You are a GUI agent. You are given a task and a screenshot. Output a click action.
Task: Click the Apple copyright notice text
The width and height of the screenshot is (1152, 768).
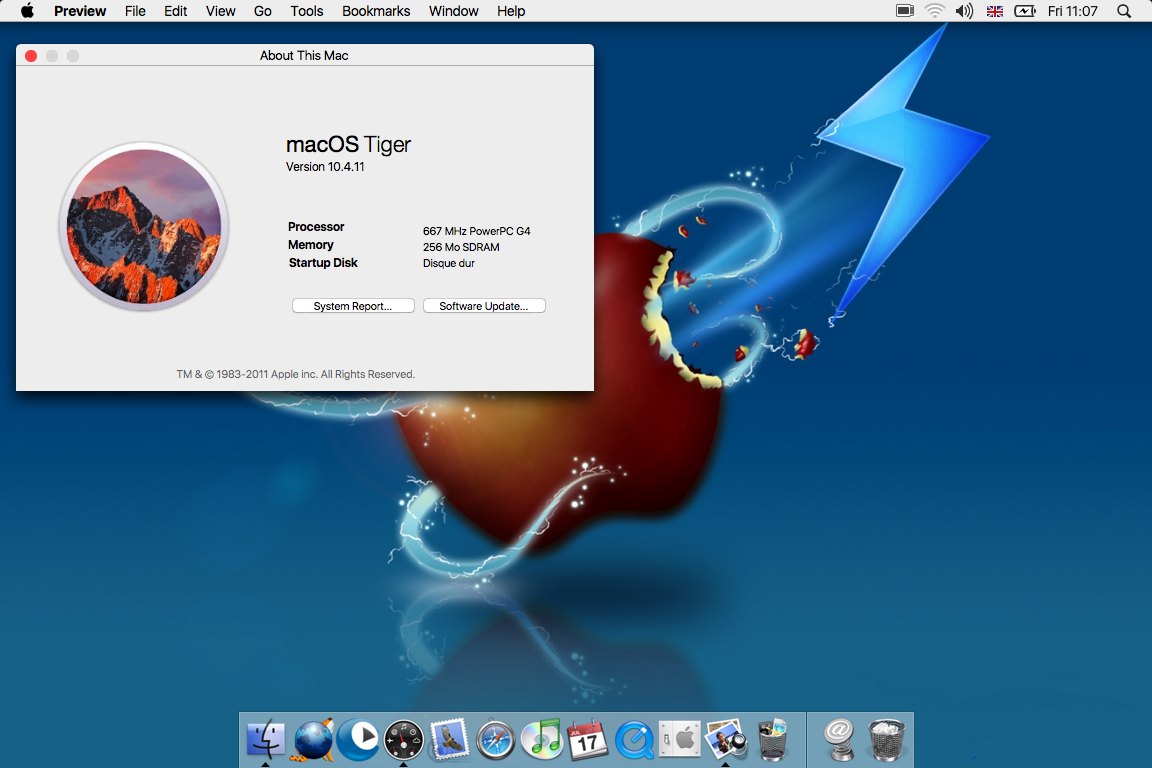pyautogui.click(x=295, y=374)
